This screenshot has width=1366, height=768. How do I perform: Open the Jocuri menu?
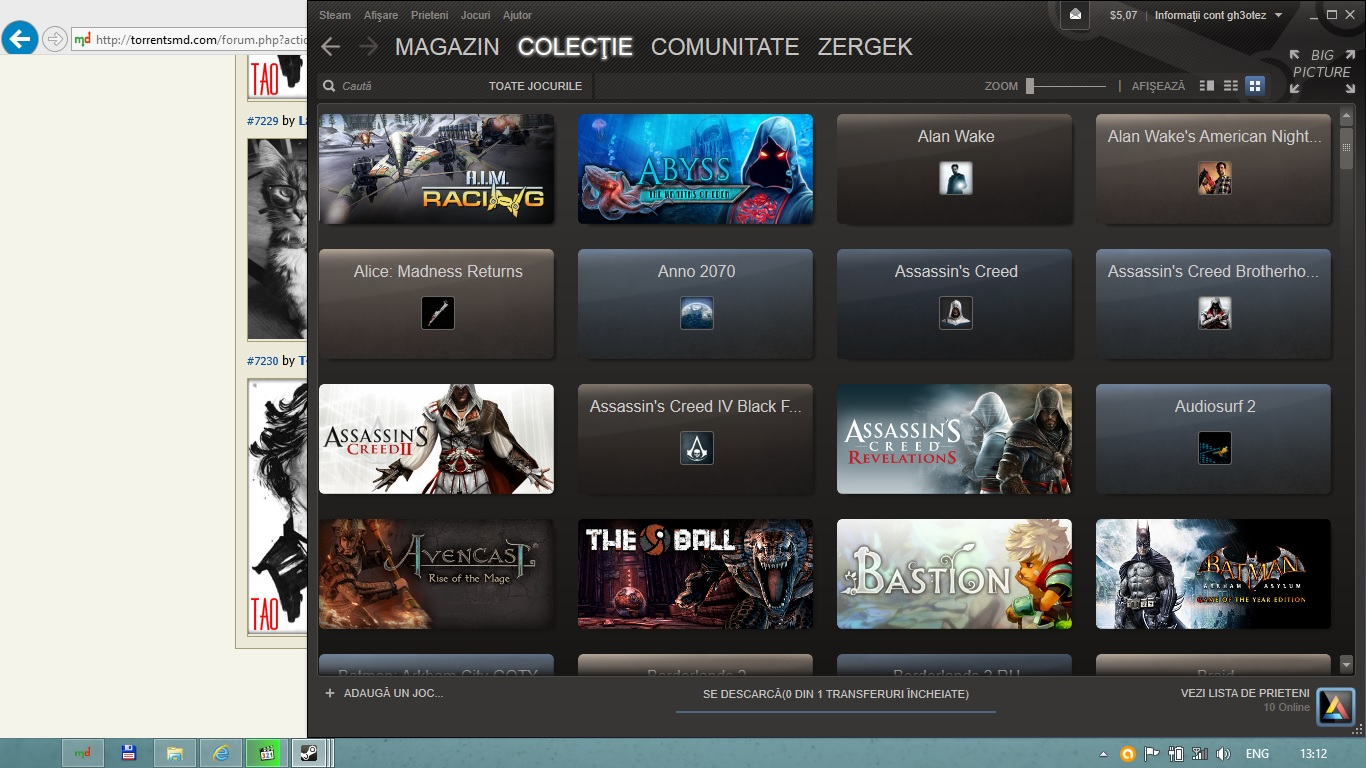[x=475, y=15]
